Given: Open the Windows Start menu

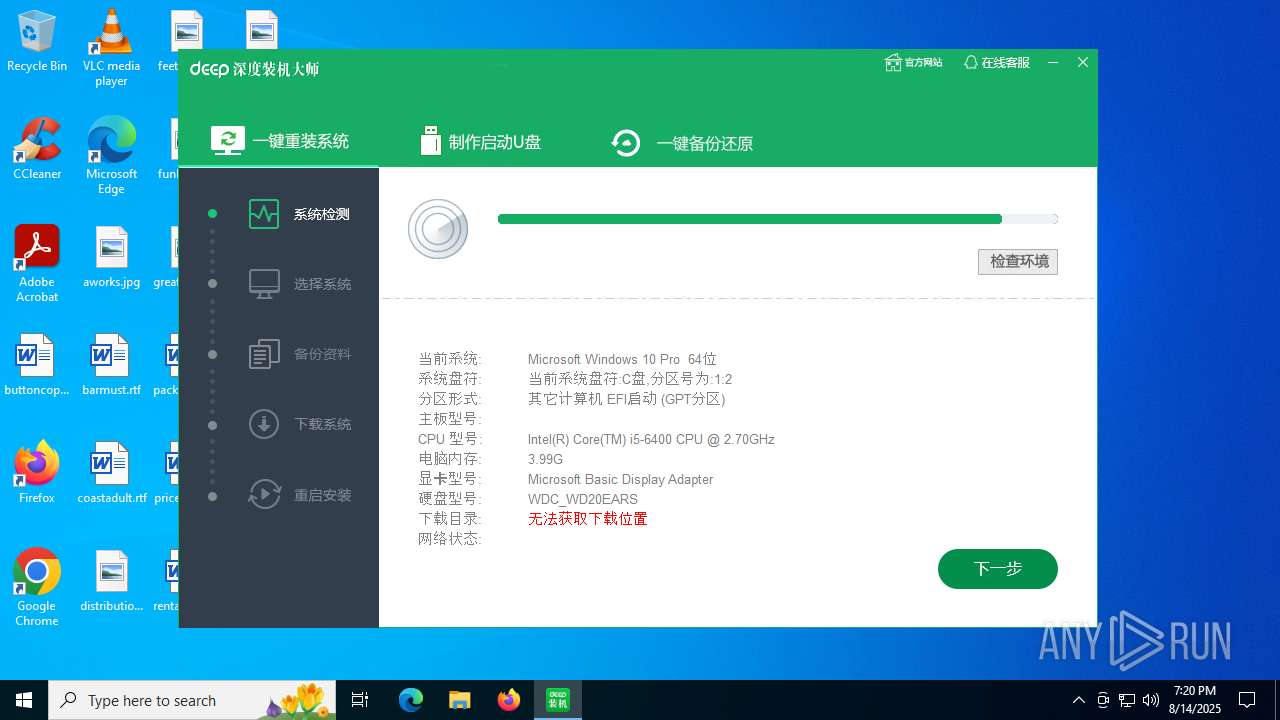Looking at the screenshot, I should pyautogui.click(x=24, y=700).
